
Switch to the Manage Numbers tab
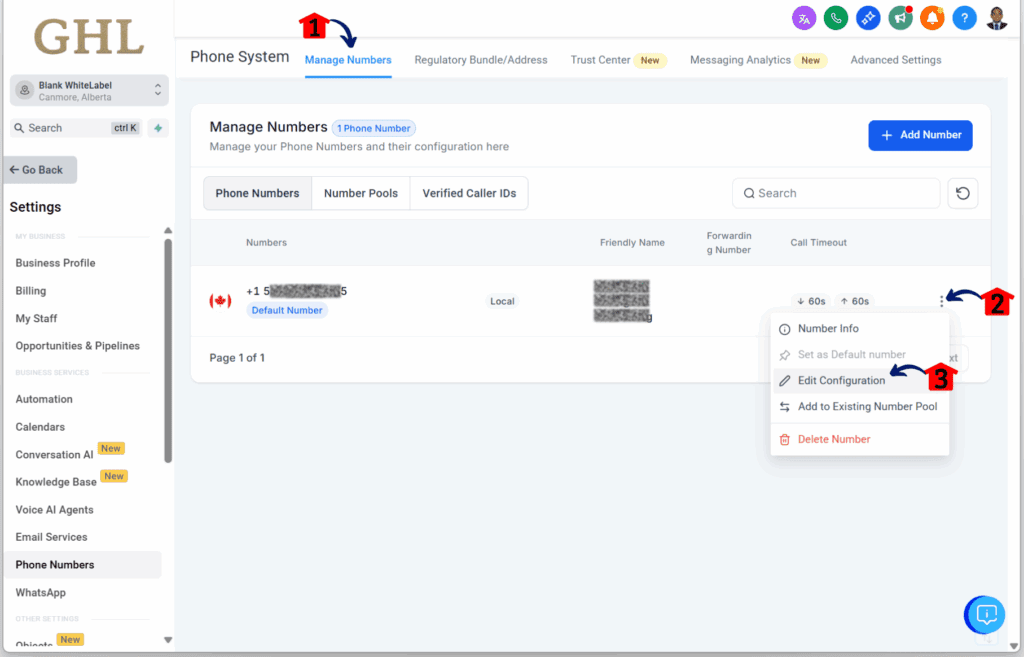pyautogui.click(x=348, y=60)
